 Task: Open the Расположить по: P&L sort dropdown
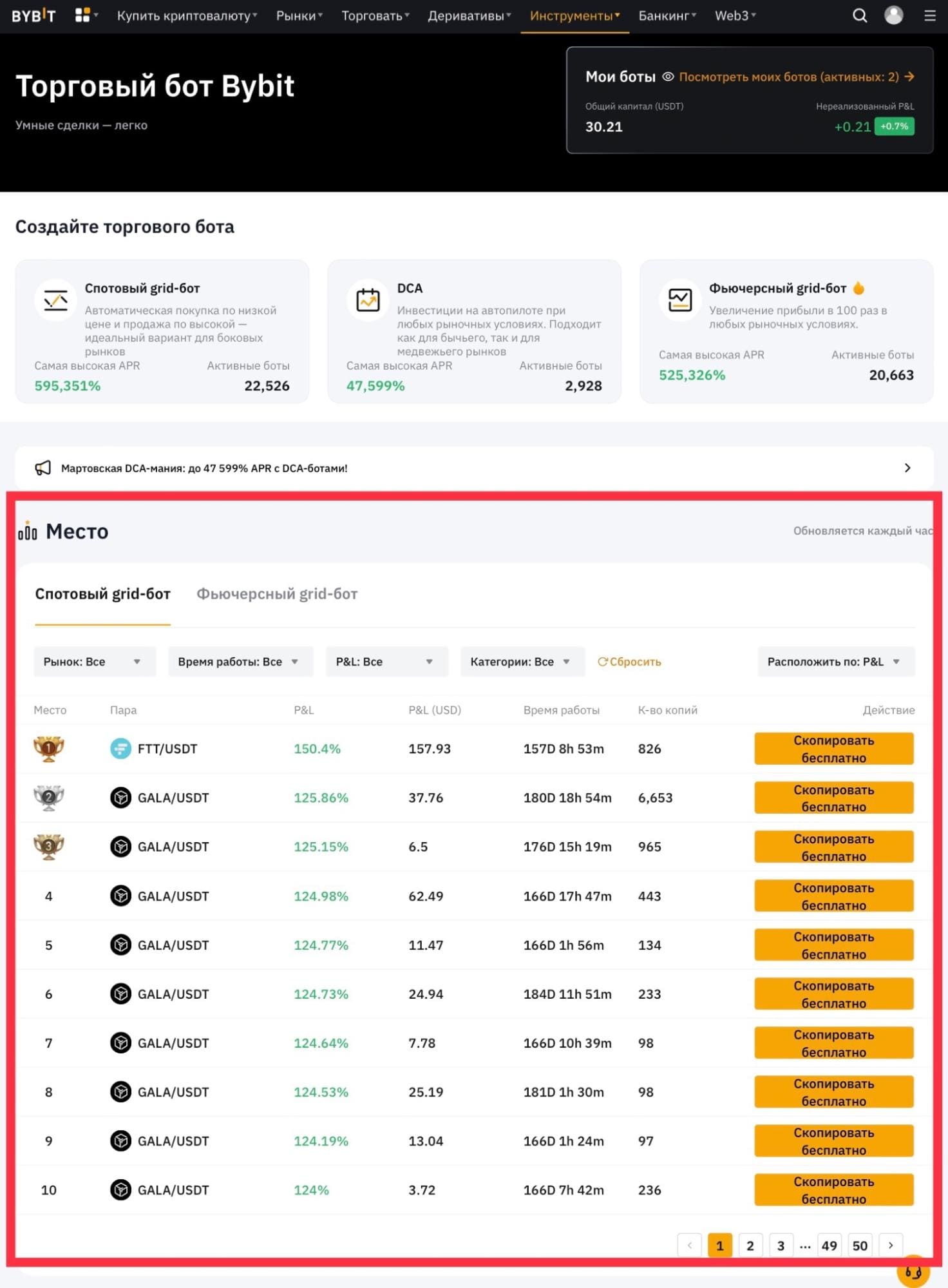(835, 662)
